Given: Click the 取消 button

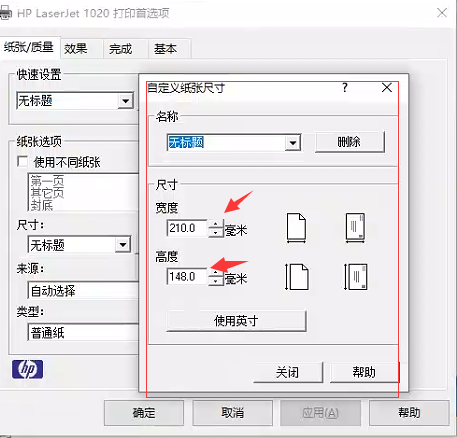Looking at the screenshot, I should (232, 413).
